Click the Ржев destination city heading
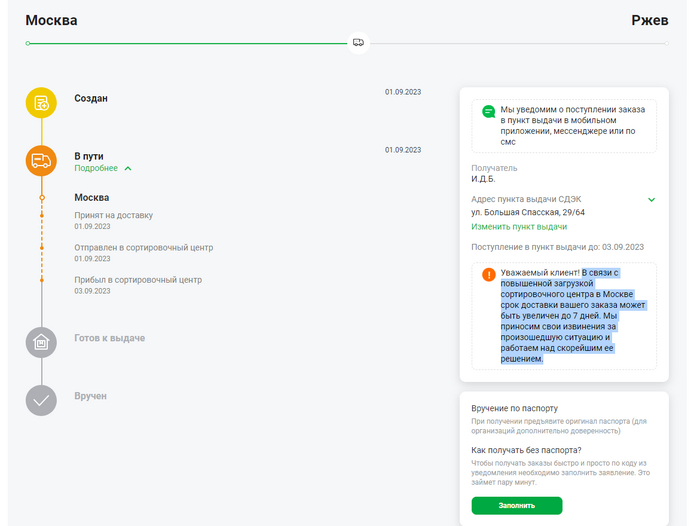This screenshot has height=526, width=700. click(650, 20)
